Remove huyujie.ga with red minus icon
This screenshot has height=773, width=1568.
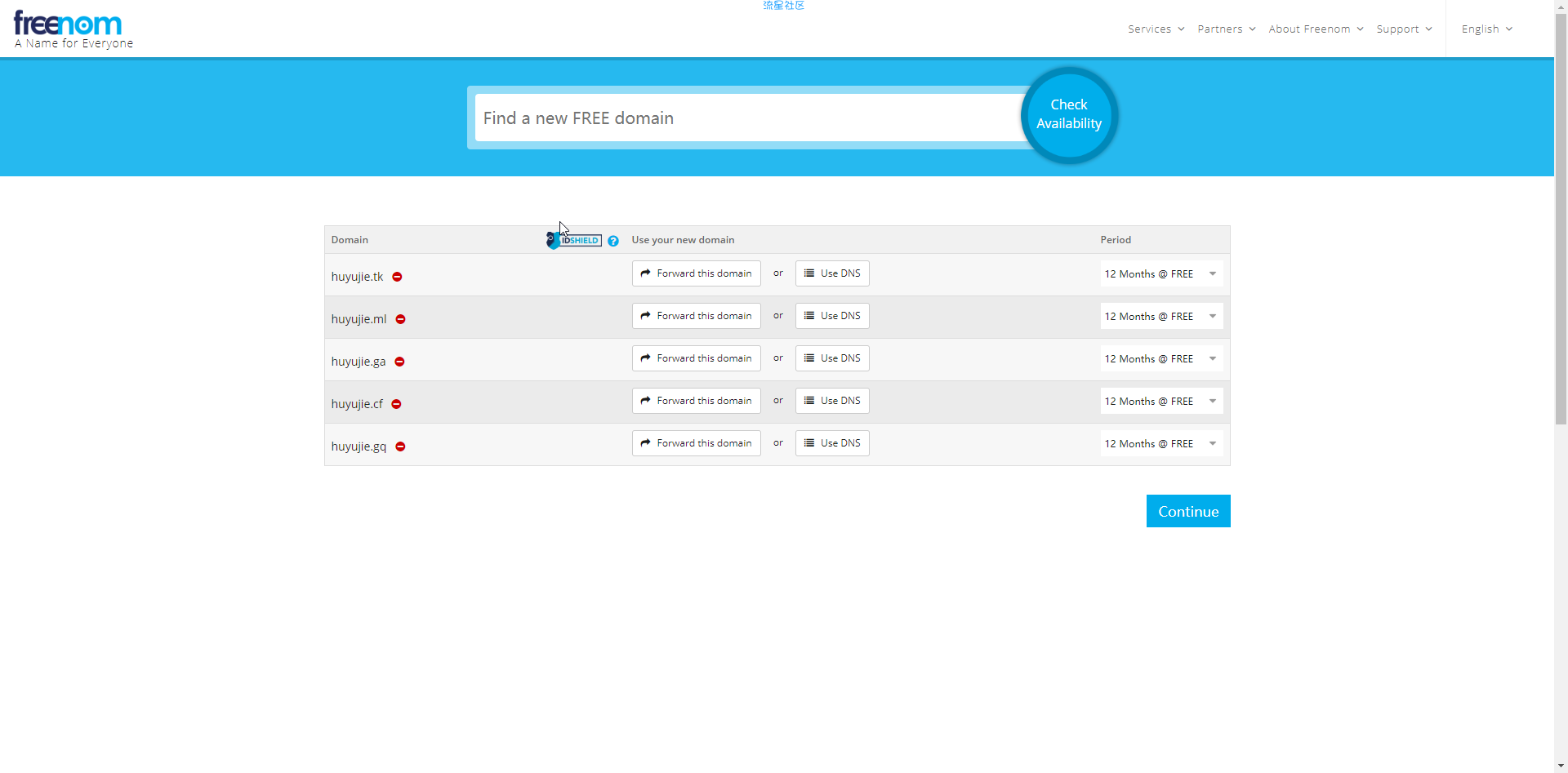coord(399,362)
